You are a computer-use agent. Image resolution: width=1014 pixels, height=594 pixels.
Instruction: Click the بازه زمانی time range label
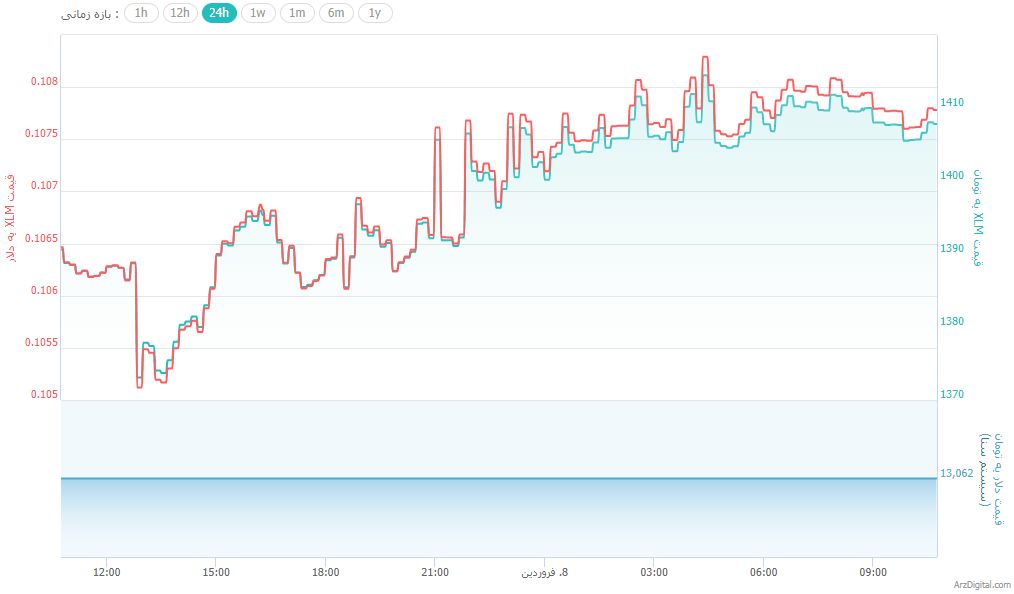pos(89,14)
